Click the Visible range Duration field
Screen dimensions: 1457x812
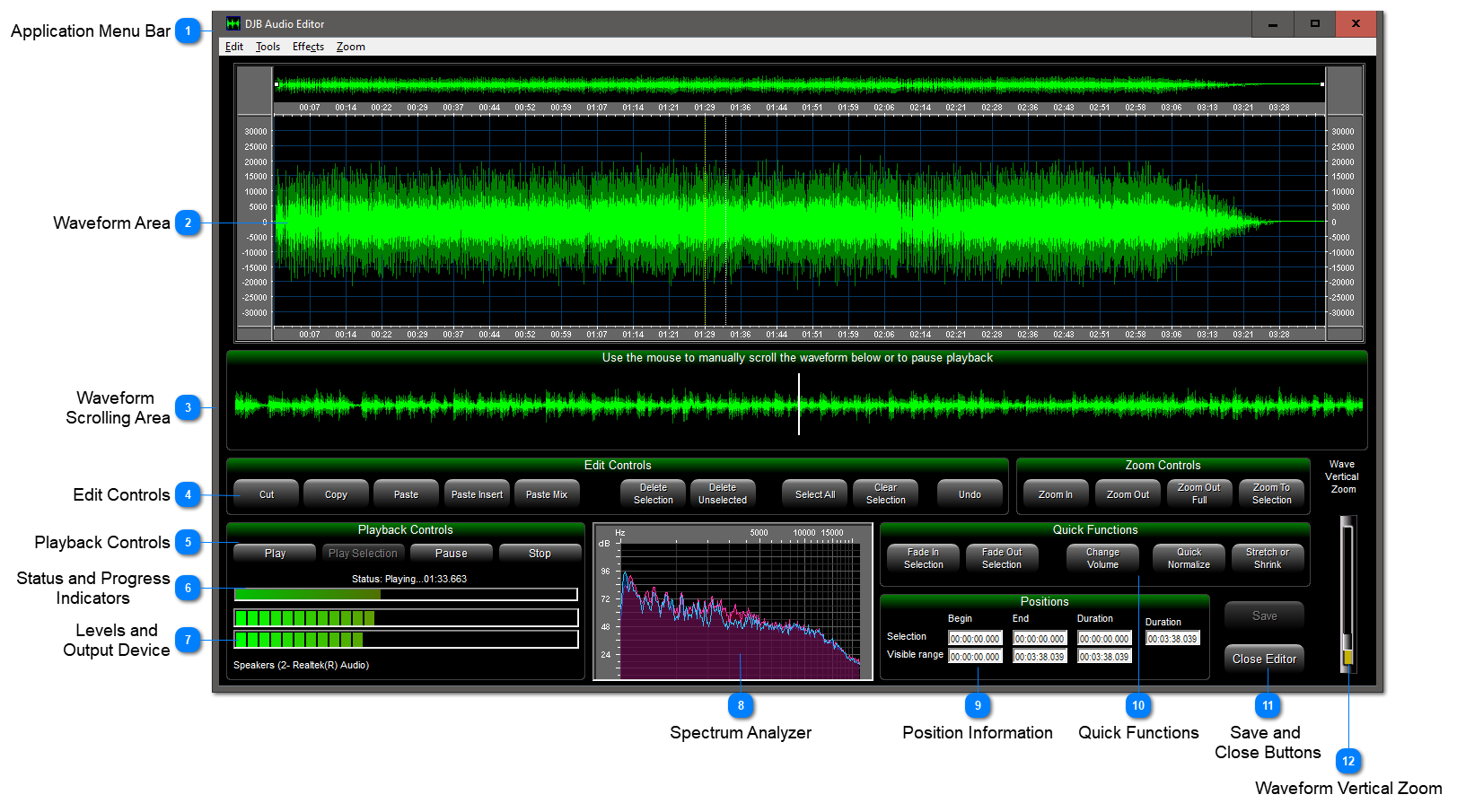coord(1104,657)
